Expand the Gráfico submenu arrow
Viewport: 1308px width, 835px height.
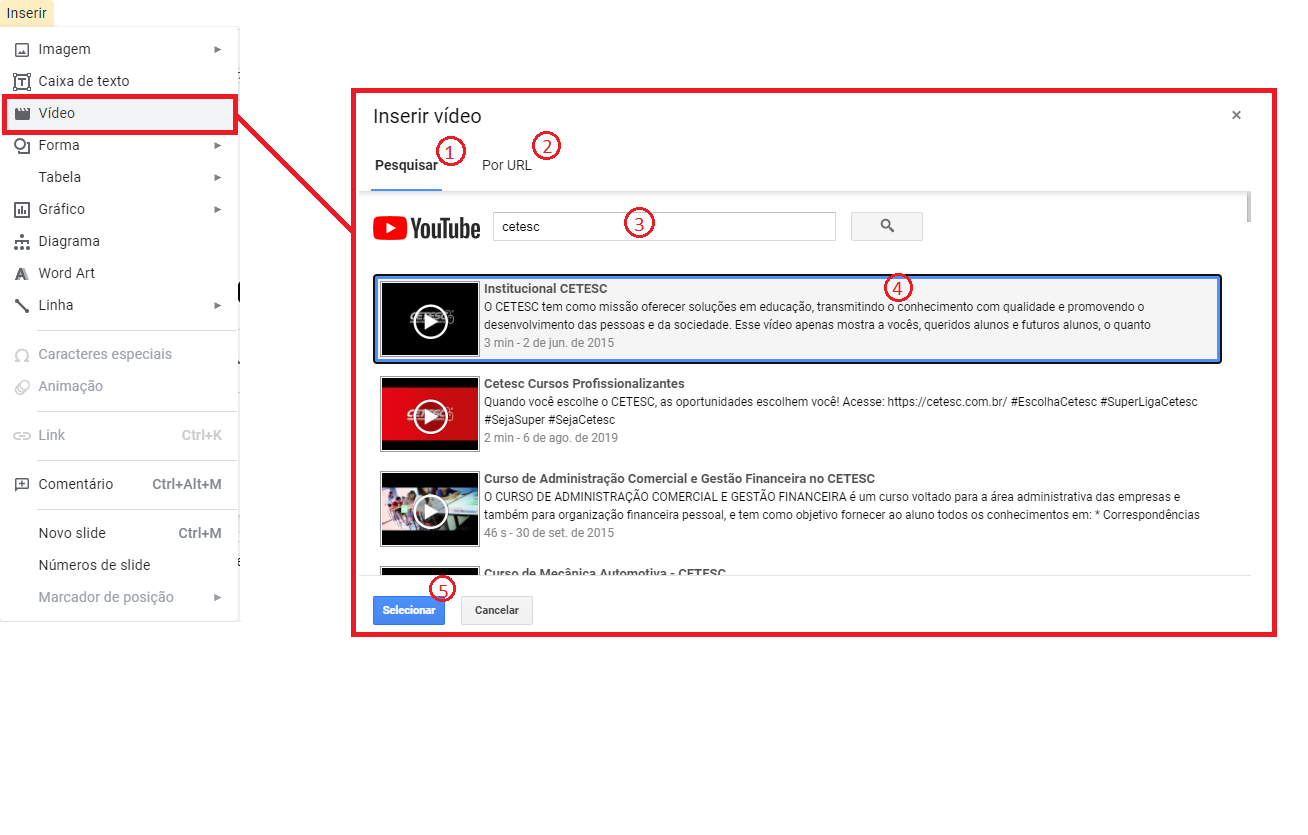tap(218, 209)
